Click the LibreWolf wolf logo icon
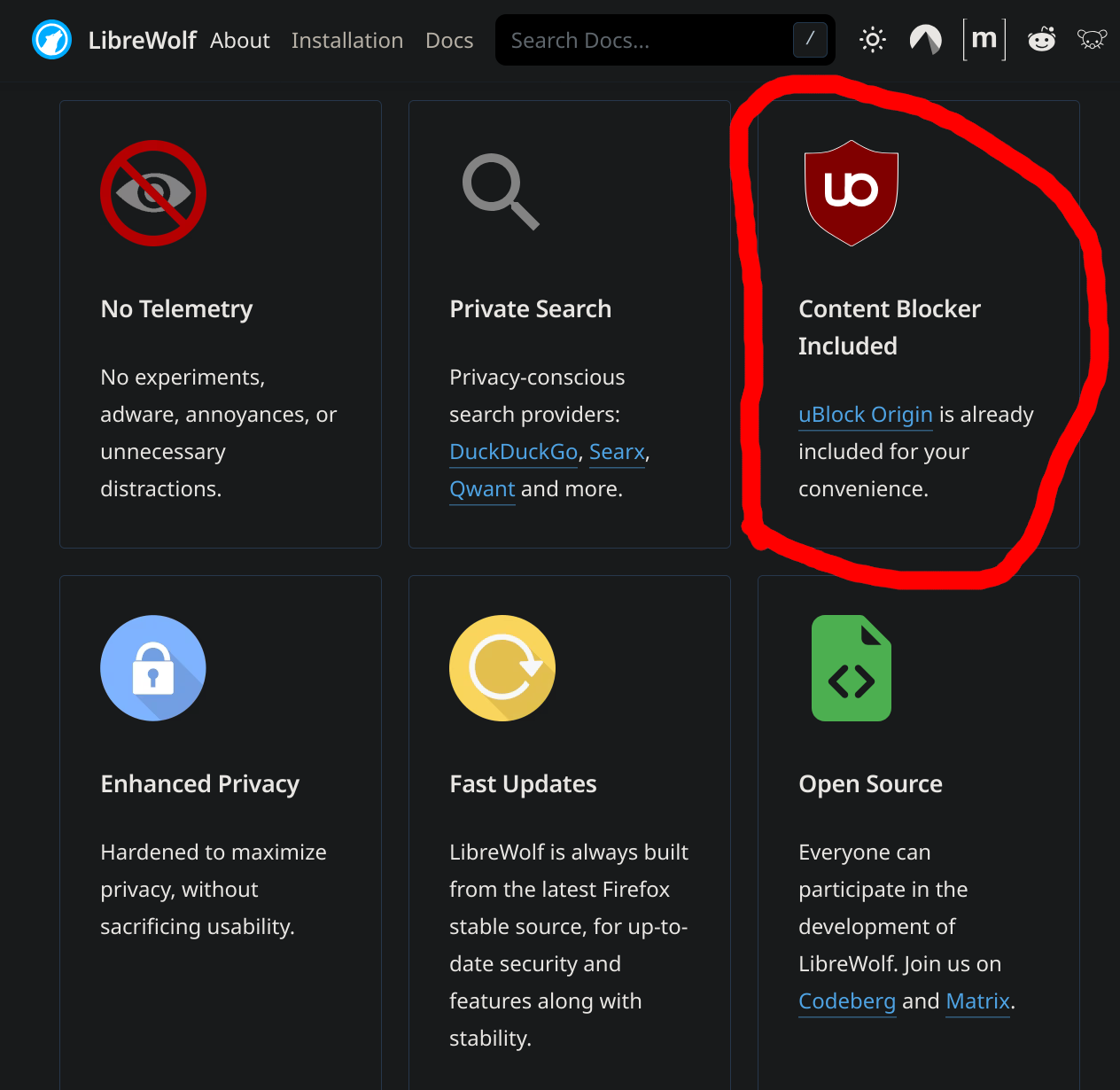This screenshot has height=1090, width=1120. coord(51,40)
